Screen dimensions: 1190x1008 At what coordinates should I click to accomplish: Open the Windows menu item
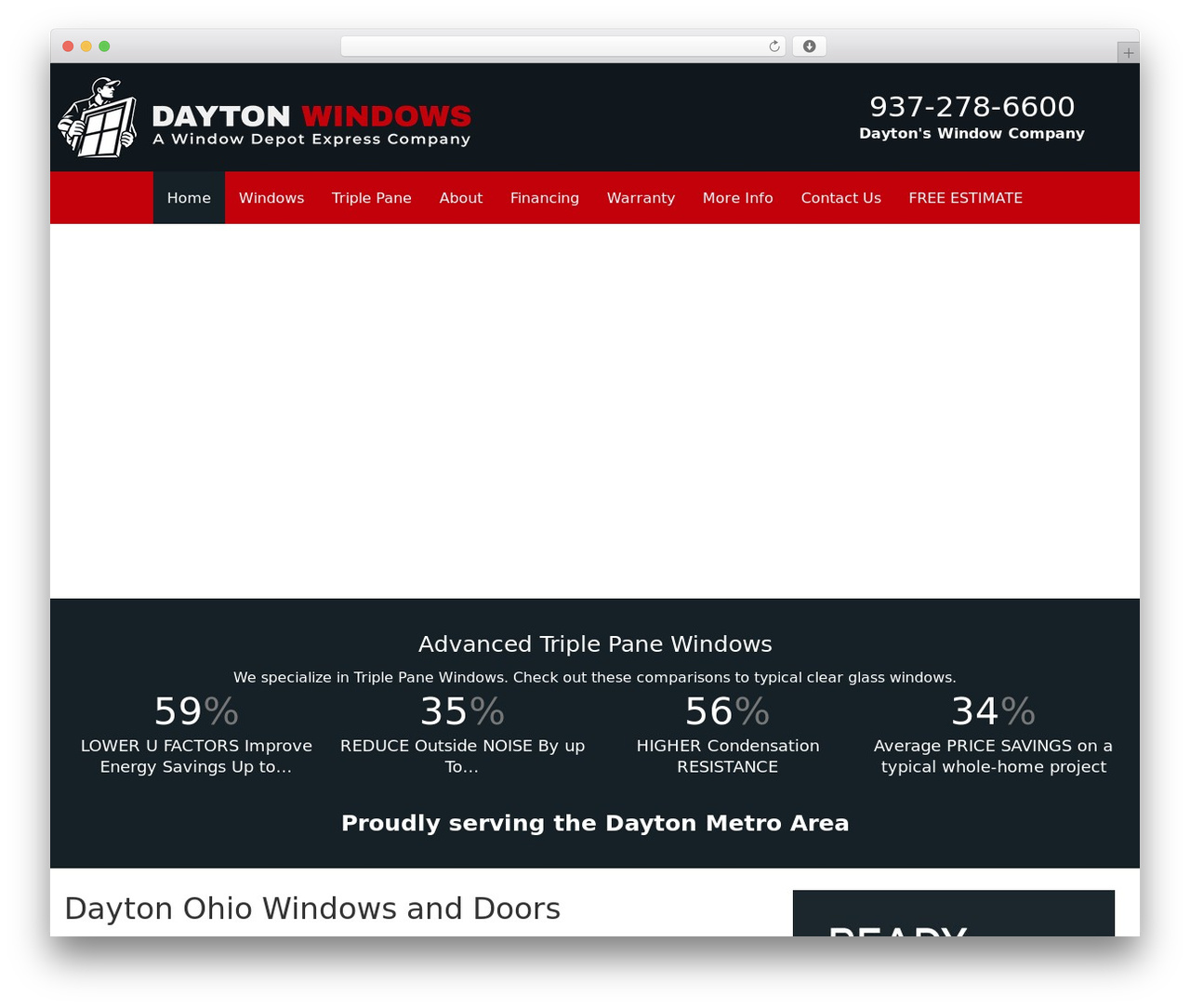(x=271, y=198)
